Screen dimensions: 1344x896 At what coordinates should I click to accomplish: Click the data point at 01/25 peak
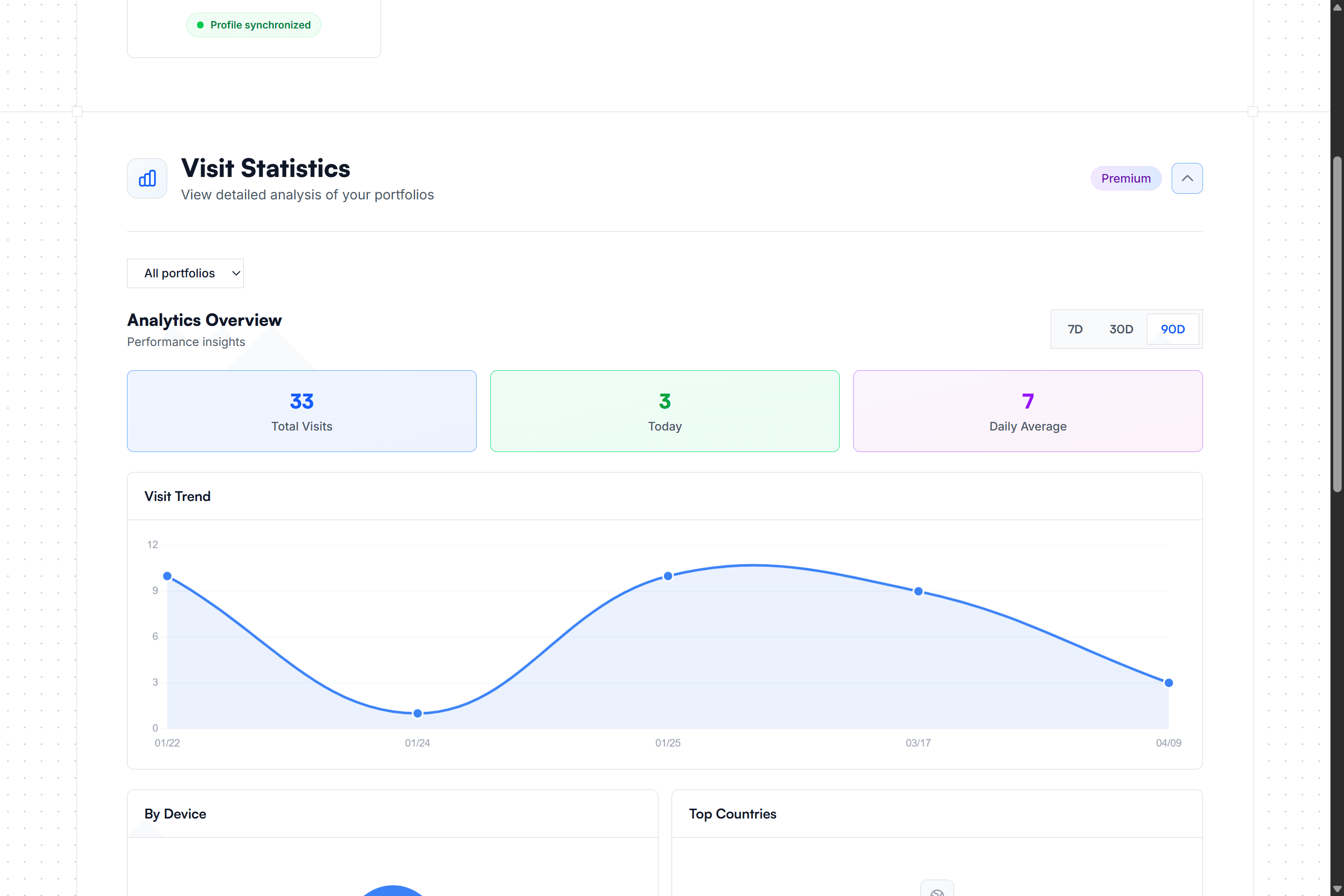(667, 576)
